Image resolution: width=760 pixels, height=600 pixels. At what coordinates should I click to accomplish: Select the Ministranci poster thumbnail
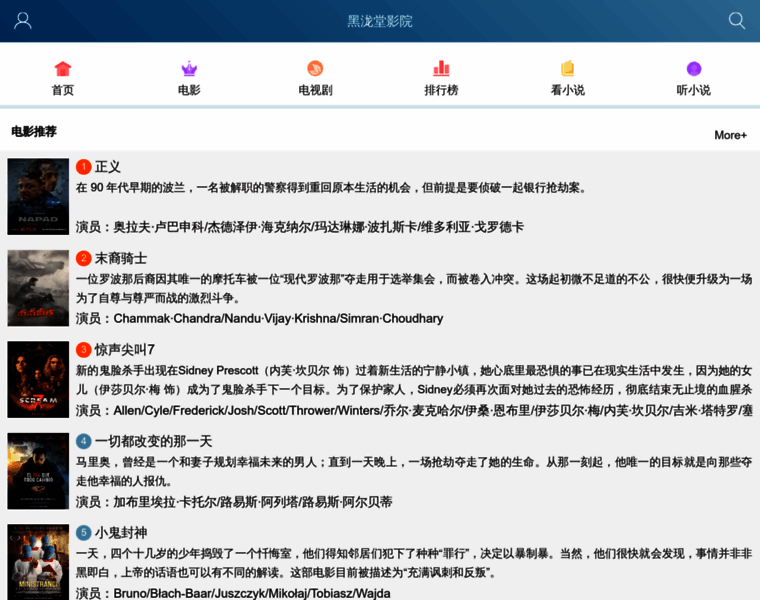point(38,562)
